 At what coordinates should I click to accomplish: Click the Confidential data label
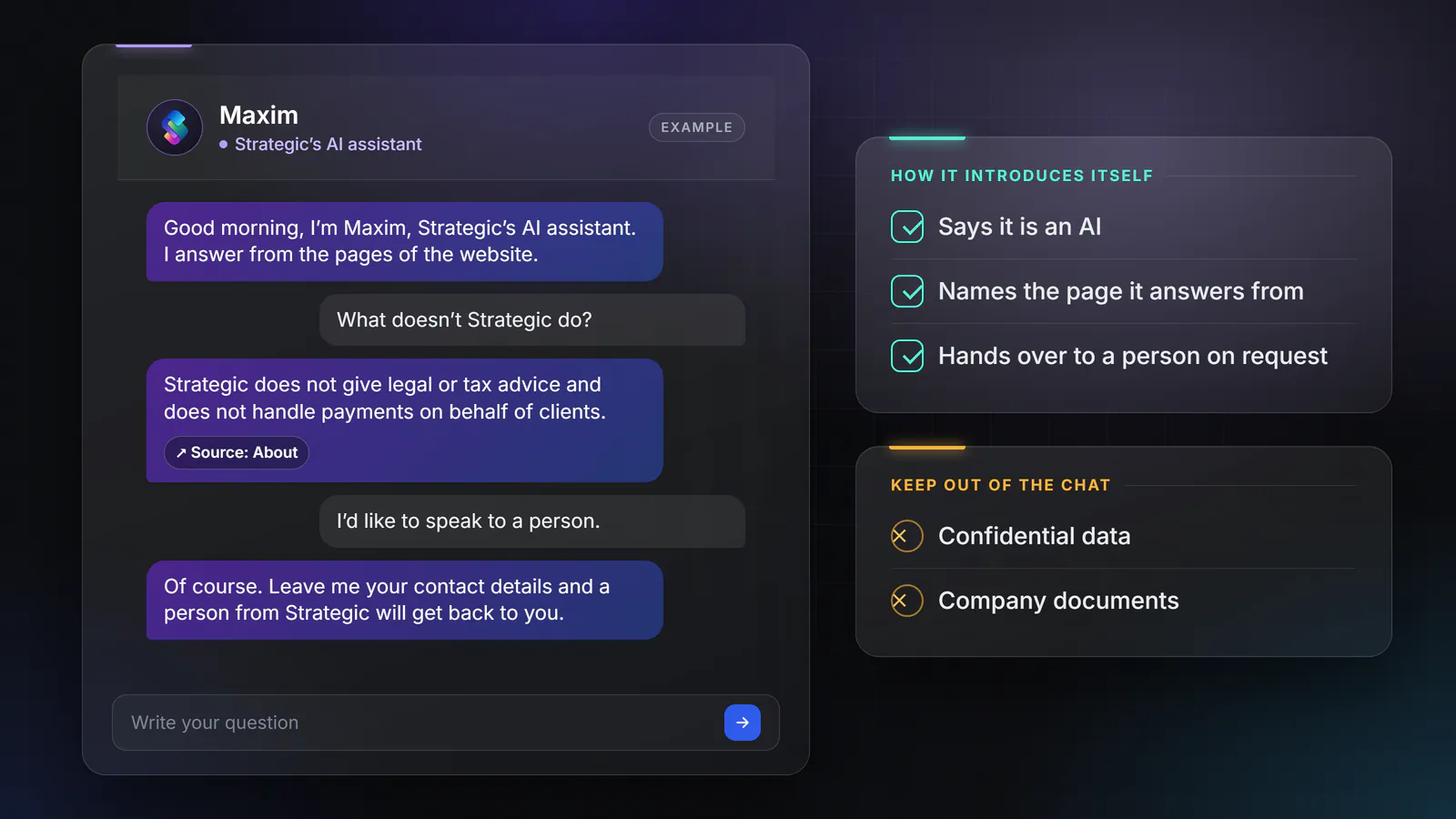1035,536
